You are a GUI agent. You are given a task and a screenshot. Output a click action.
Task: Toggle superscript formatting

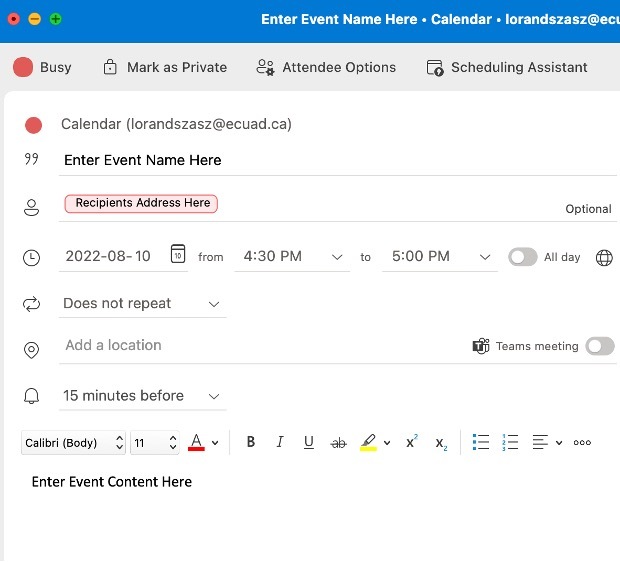click(412, 441)
